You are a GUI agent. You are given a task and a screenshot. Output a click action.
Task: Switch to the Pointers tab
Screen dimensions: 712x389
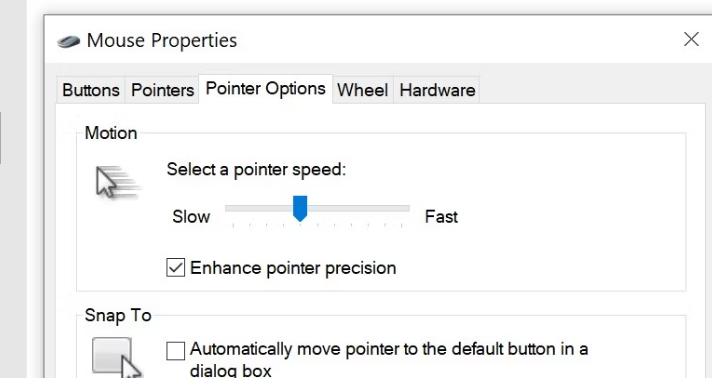[x=163, y=90]
